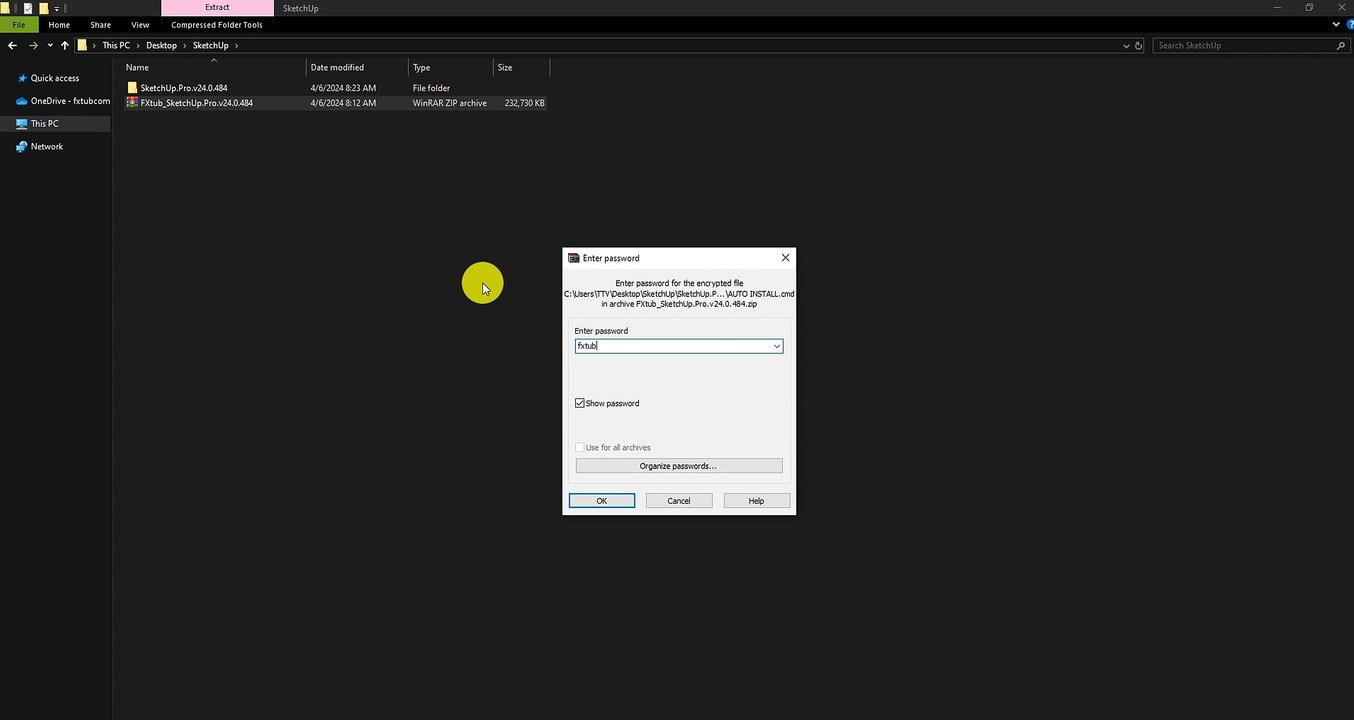The height and width of the screenshot is (720, 1354).
Task: Expand the chevron after Desktop breadcrumb
Action: pyautogui.click(x=185, y=45)
